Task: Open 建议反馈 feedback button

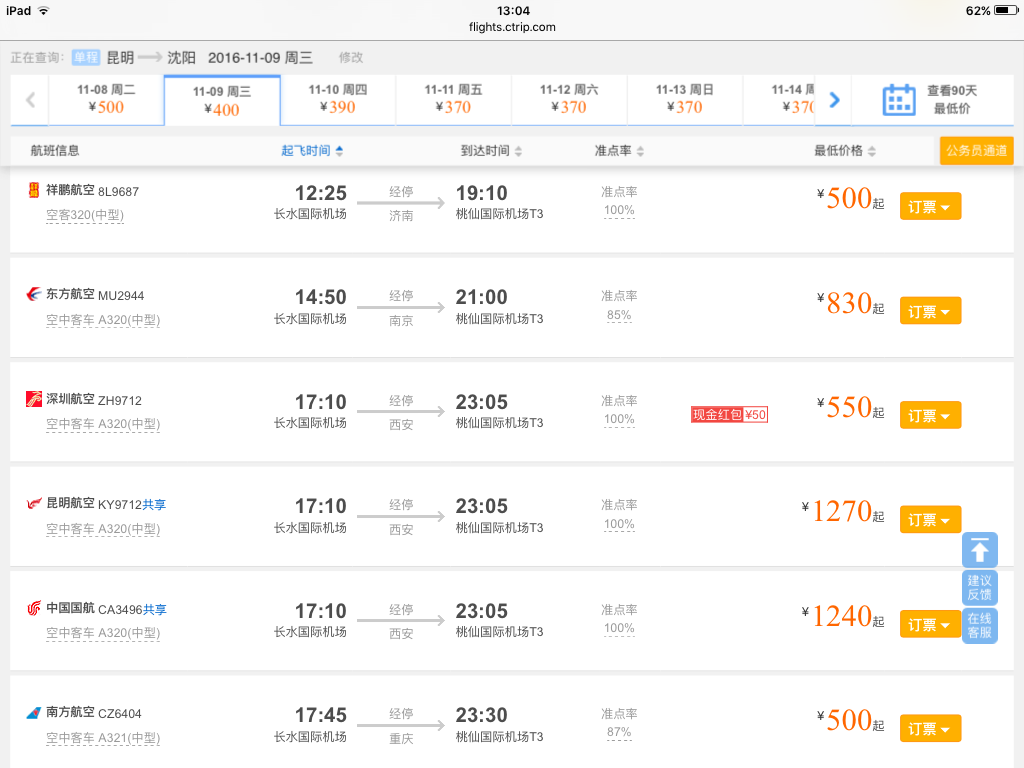Action: click(x=980, y=587)
